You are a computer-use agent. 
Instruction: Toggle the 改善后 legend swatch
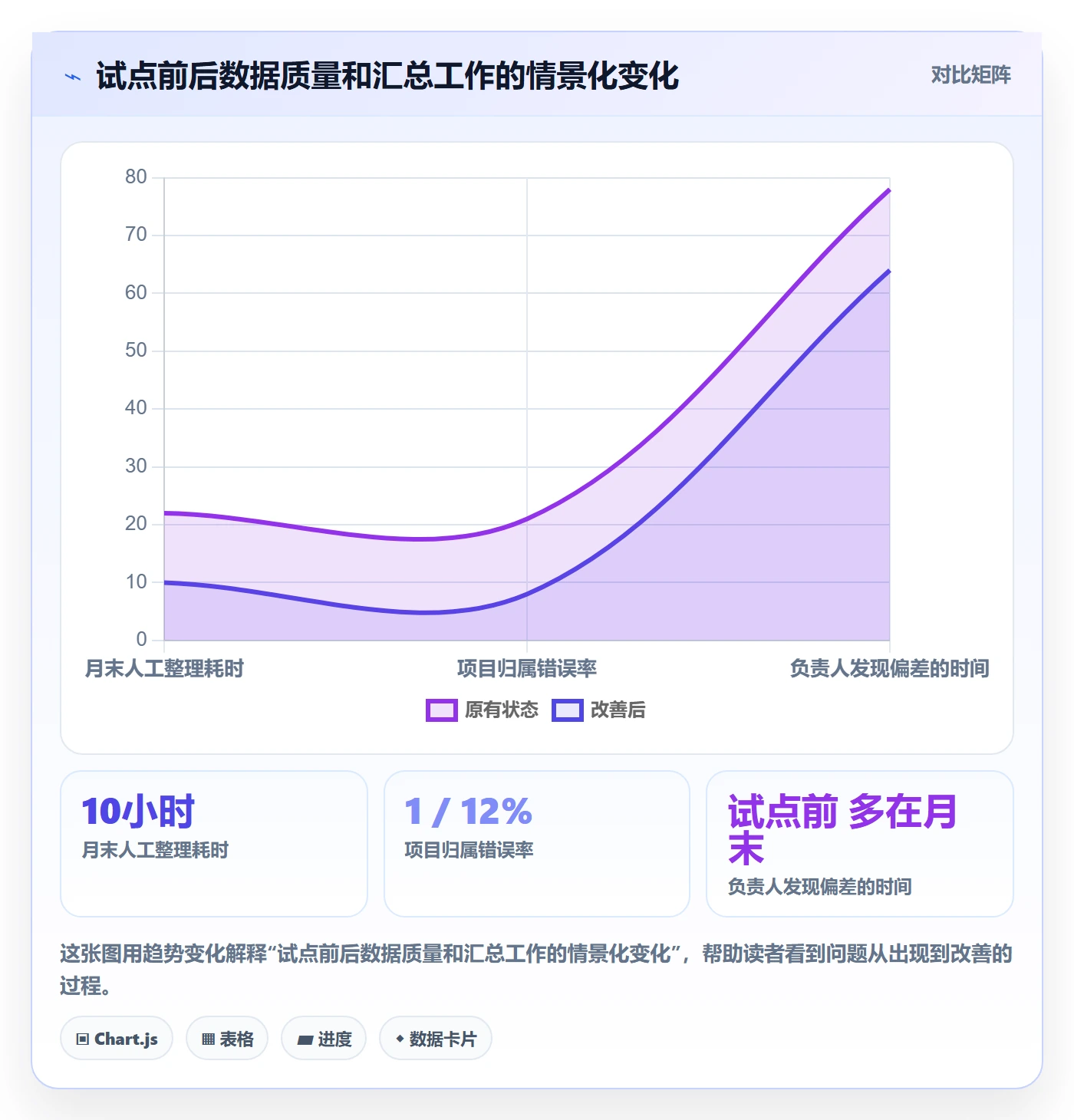click(x=567, y=710)
